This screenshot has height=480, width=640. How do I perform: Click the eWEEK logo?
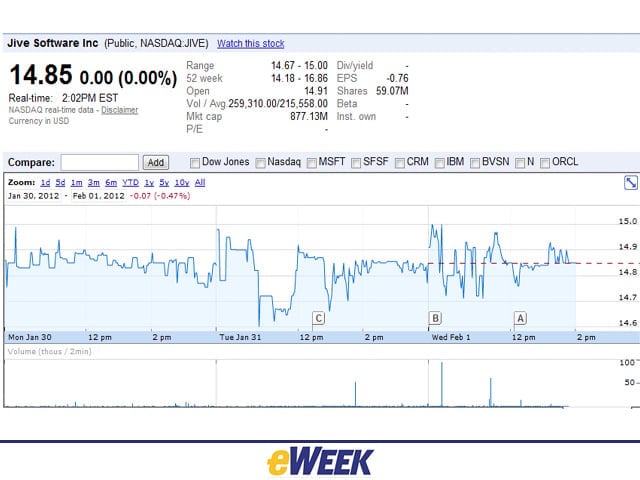320,462
